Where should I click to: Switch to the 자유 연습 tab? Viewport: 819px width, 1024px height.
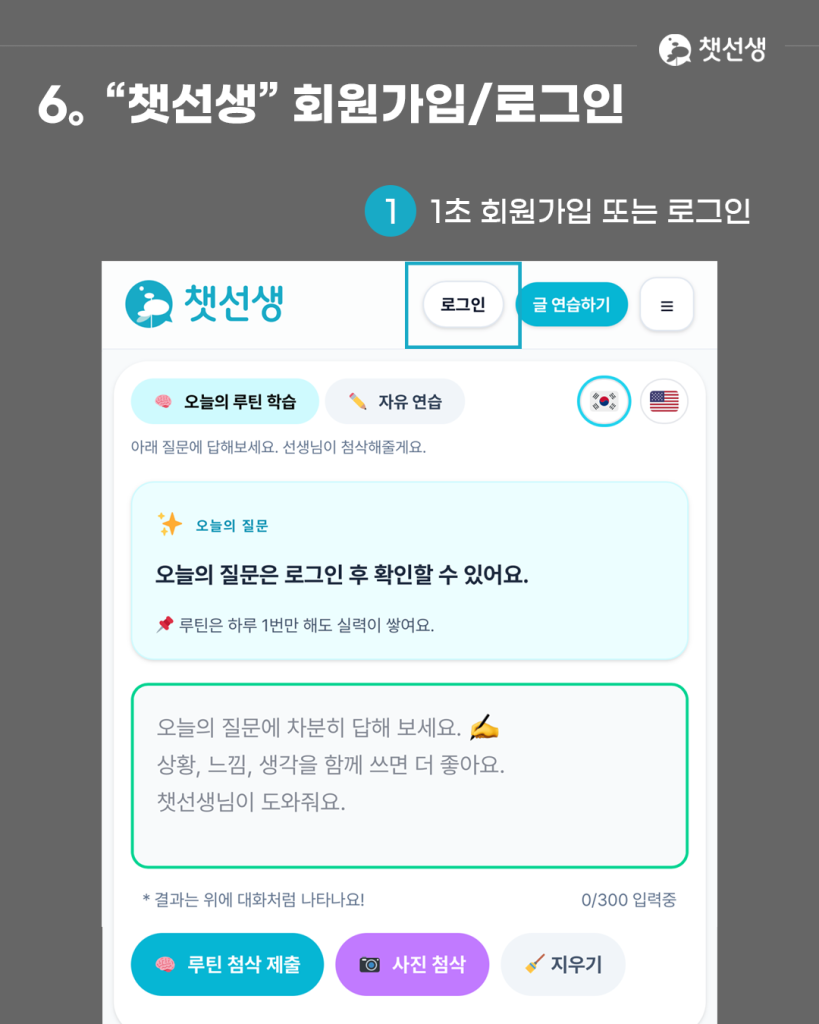click(x=394, y=401)
